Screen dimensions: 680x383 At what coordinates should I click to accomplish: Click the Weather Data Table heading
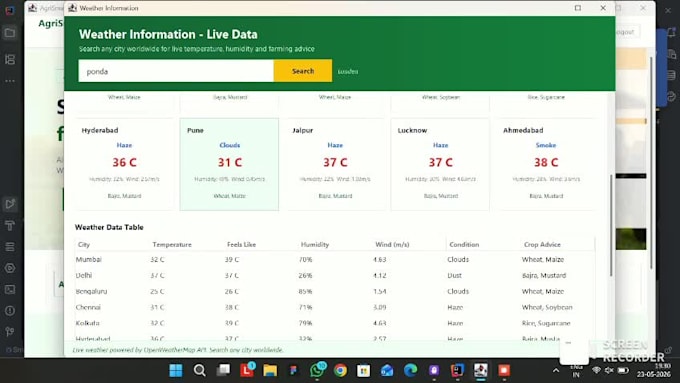pos(109,227)
